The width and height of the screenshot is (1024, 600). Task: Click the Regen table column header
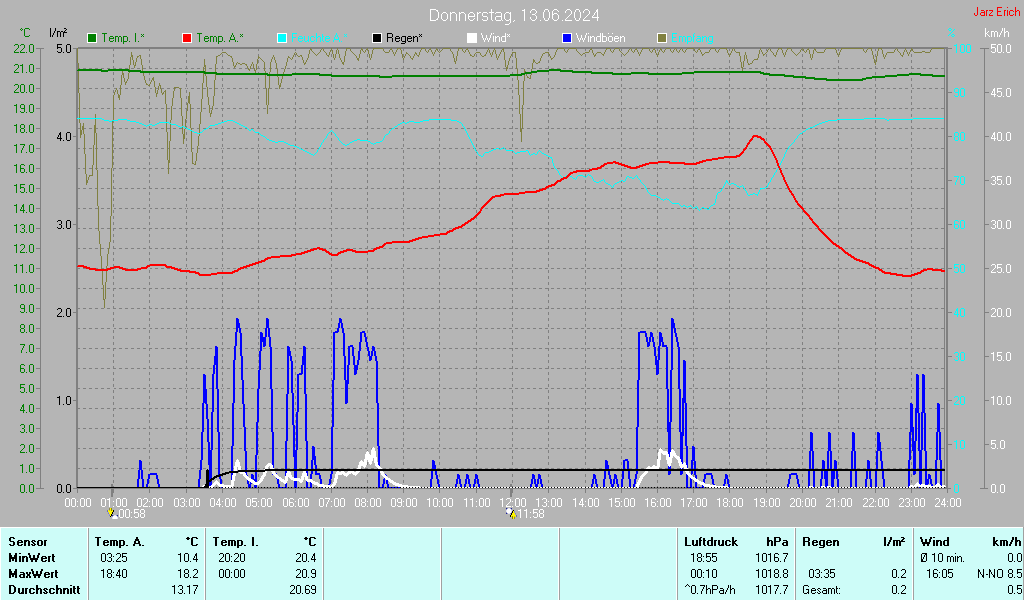pos(820,542)
